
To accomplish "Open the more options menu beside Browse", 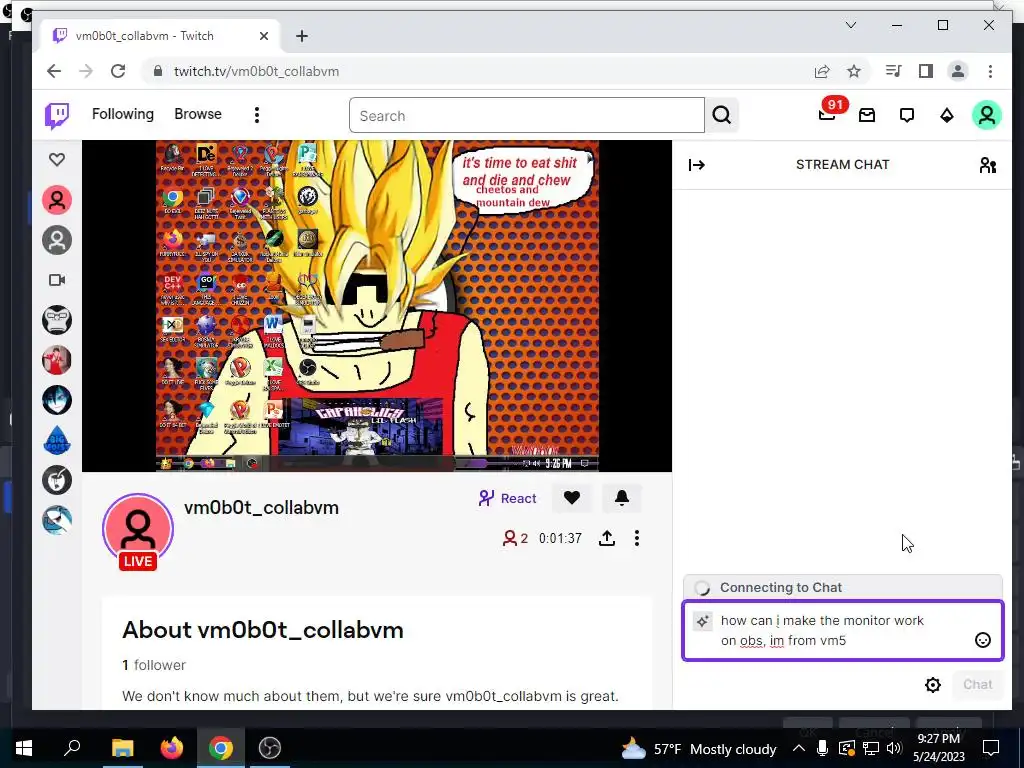I will tap(257, 115).
